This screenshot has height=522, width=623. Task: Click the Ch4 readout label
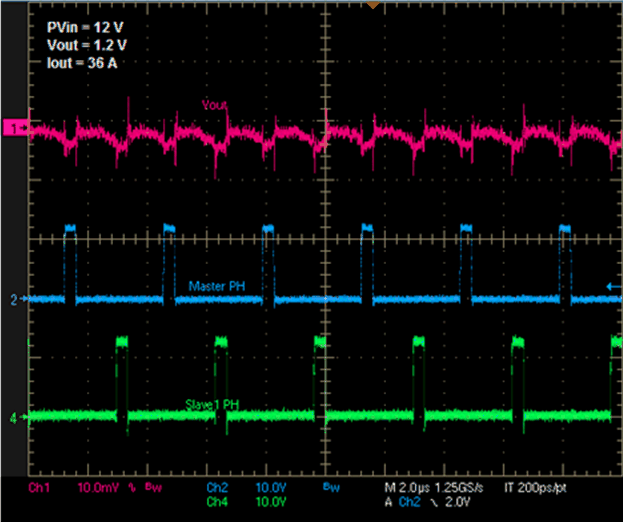coord(217,502)
